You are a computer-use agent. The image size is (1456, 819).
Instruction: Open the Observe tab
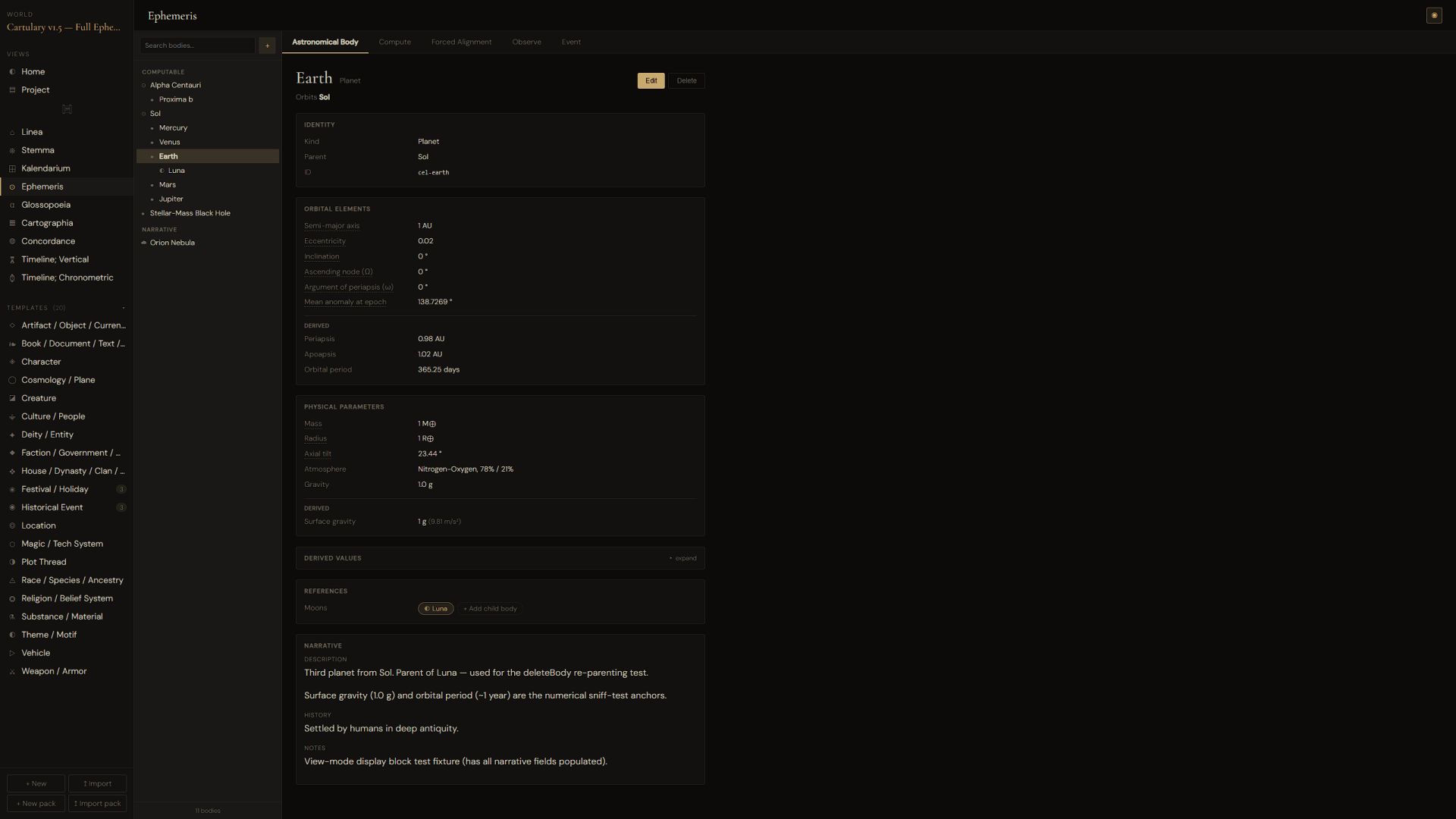point(526,42)
